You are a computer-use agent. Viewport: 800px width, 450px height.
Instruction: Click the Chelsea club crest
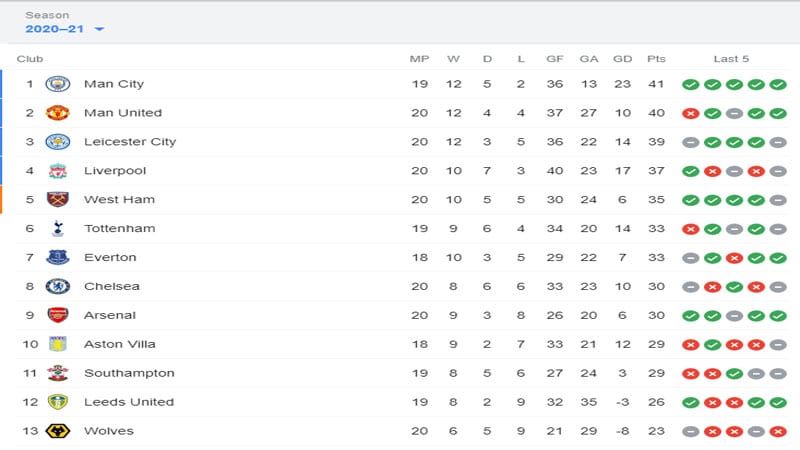tap(58, 286)
